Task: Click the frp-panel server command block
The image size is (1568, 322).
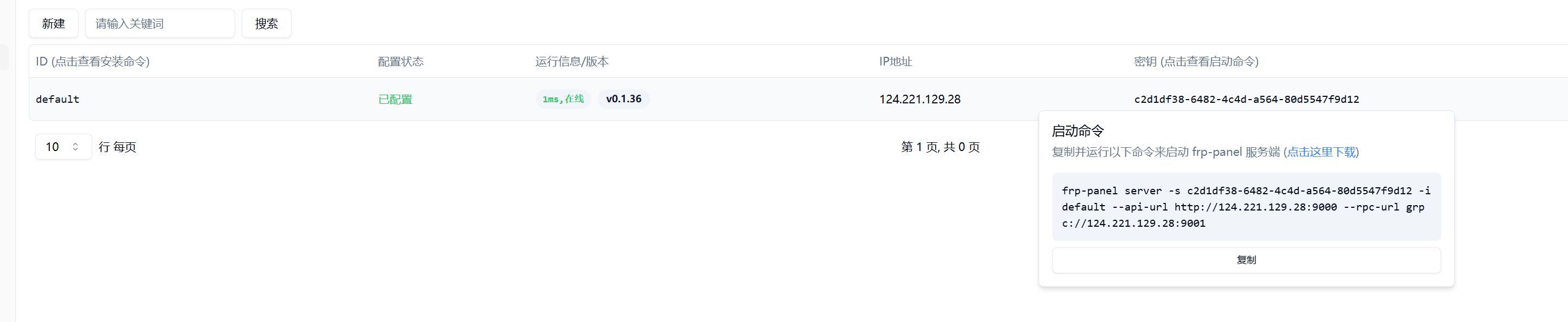Action: point(1246,207)
